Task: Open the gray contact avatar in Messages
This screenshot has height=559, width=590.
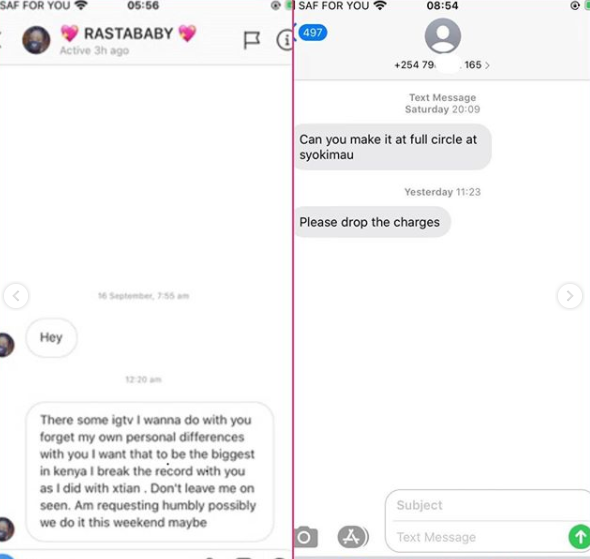Action: pos(442,36)
